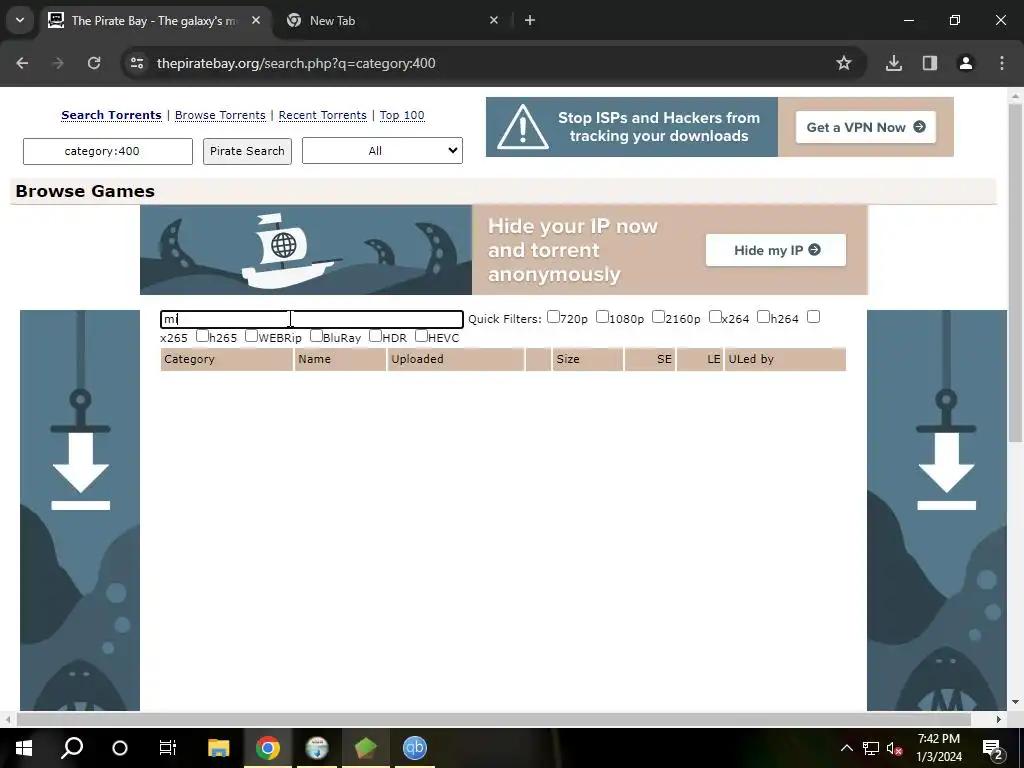The height and width of the screenshot is (768, 1024).
Task: Open the Windows Start menu
Action: [24, 747]
